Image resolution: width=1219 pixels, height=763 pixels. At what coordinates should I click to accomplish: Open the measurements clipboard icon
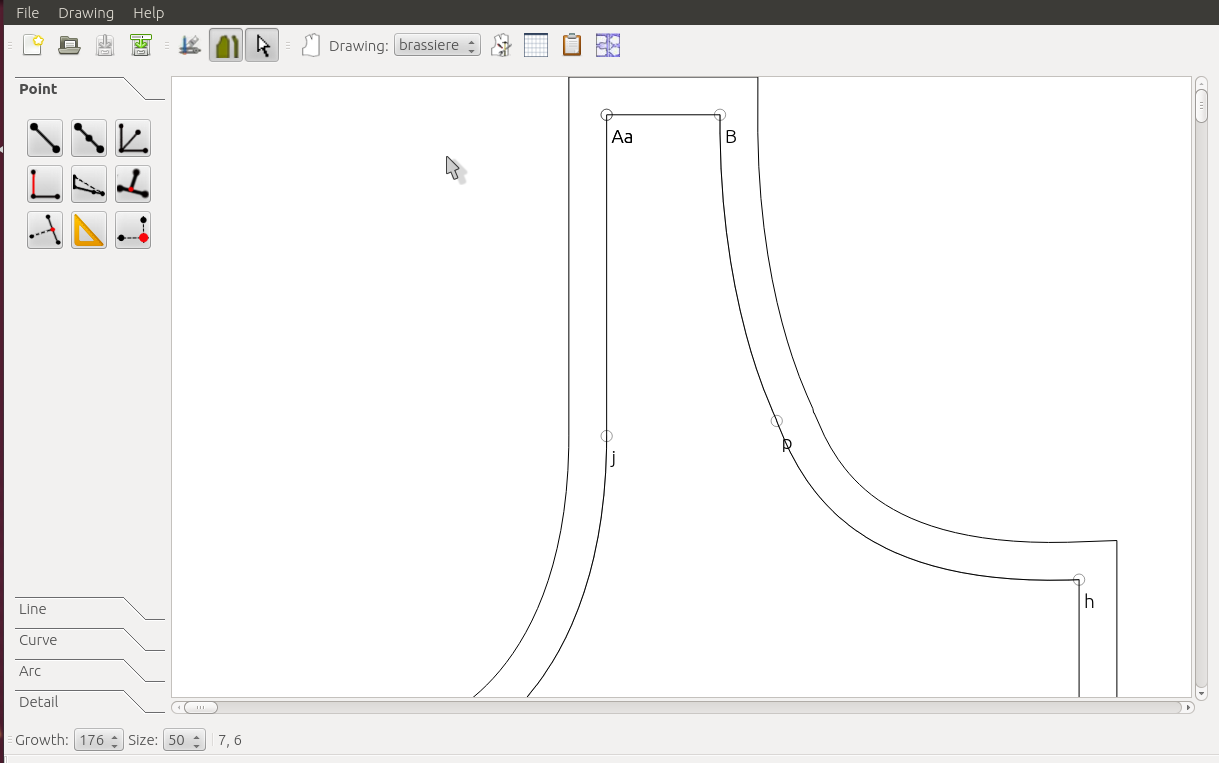click(570, 44)
